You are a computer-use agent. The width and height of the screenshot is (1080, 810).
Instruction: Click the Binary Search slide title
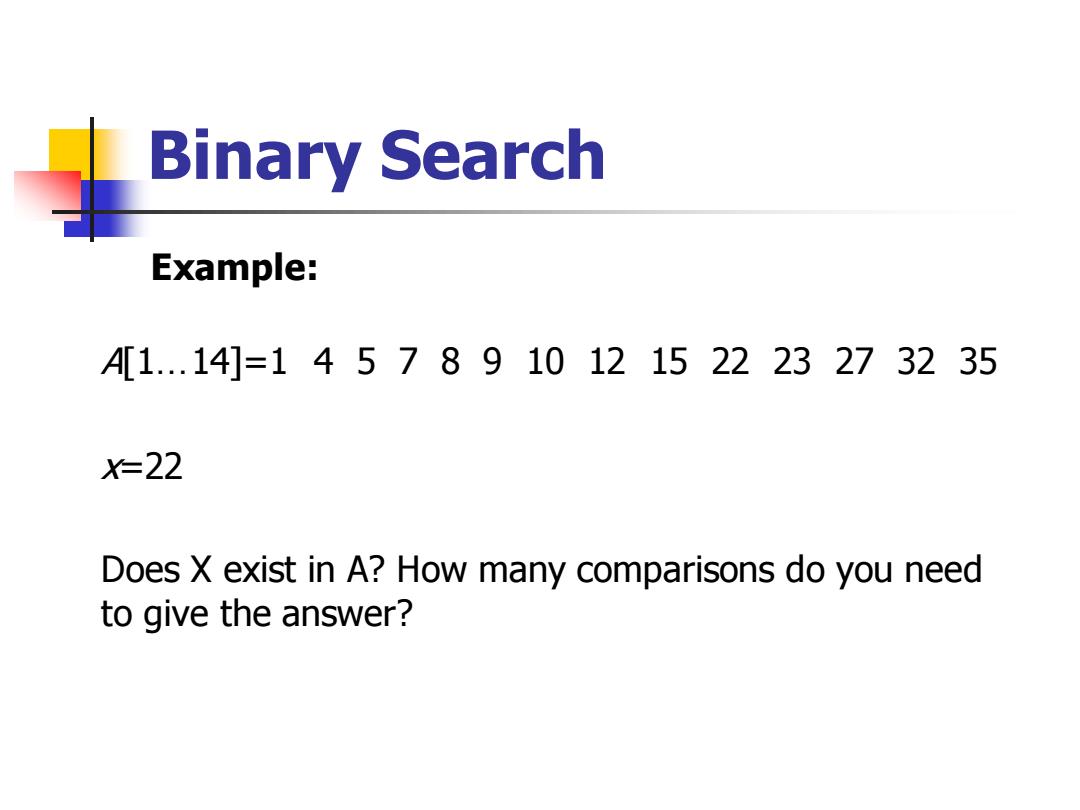376,158
